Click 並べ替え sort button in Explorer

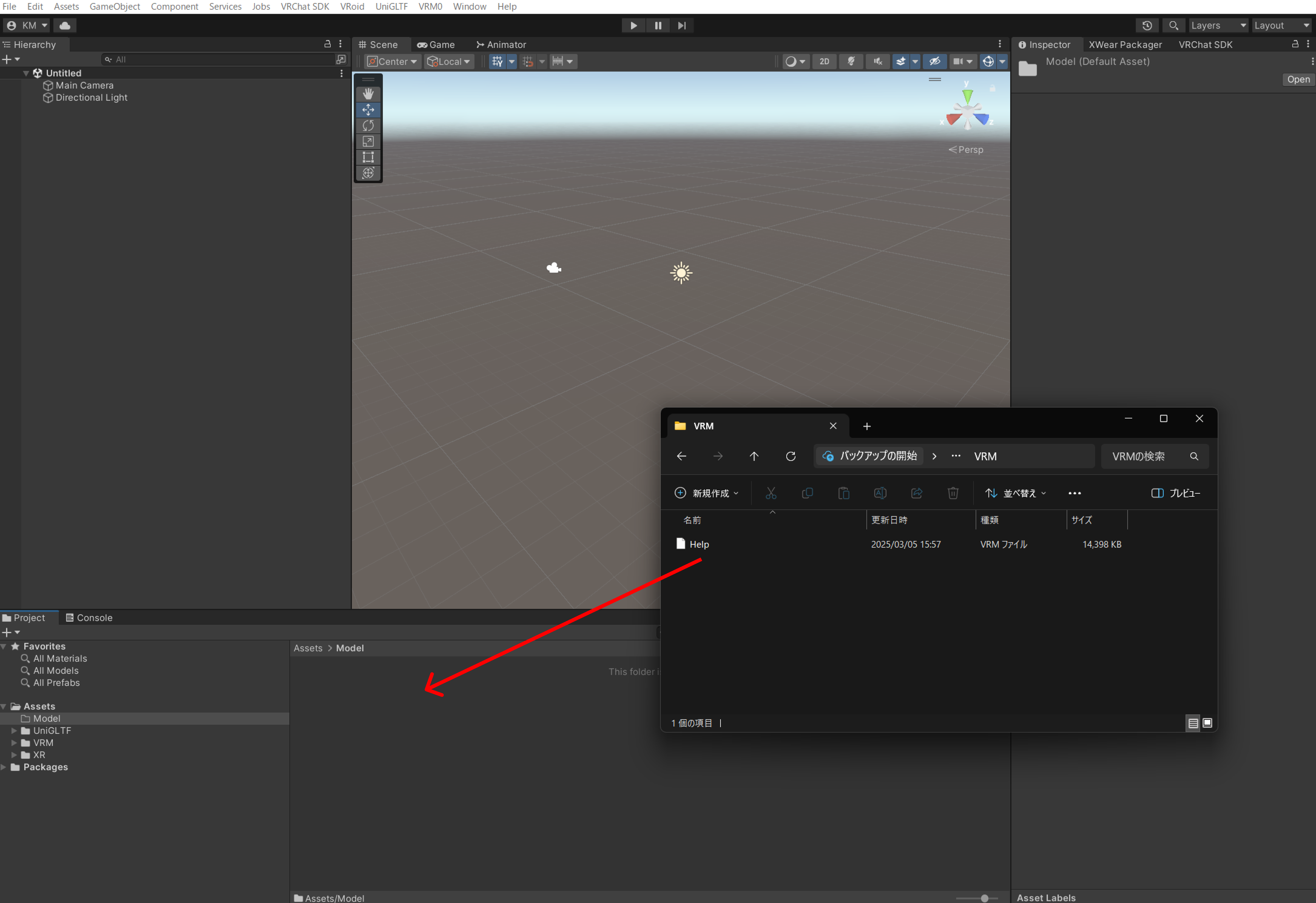click(x=1015, y=493)
